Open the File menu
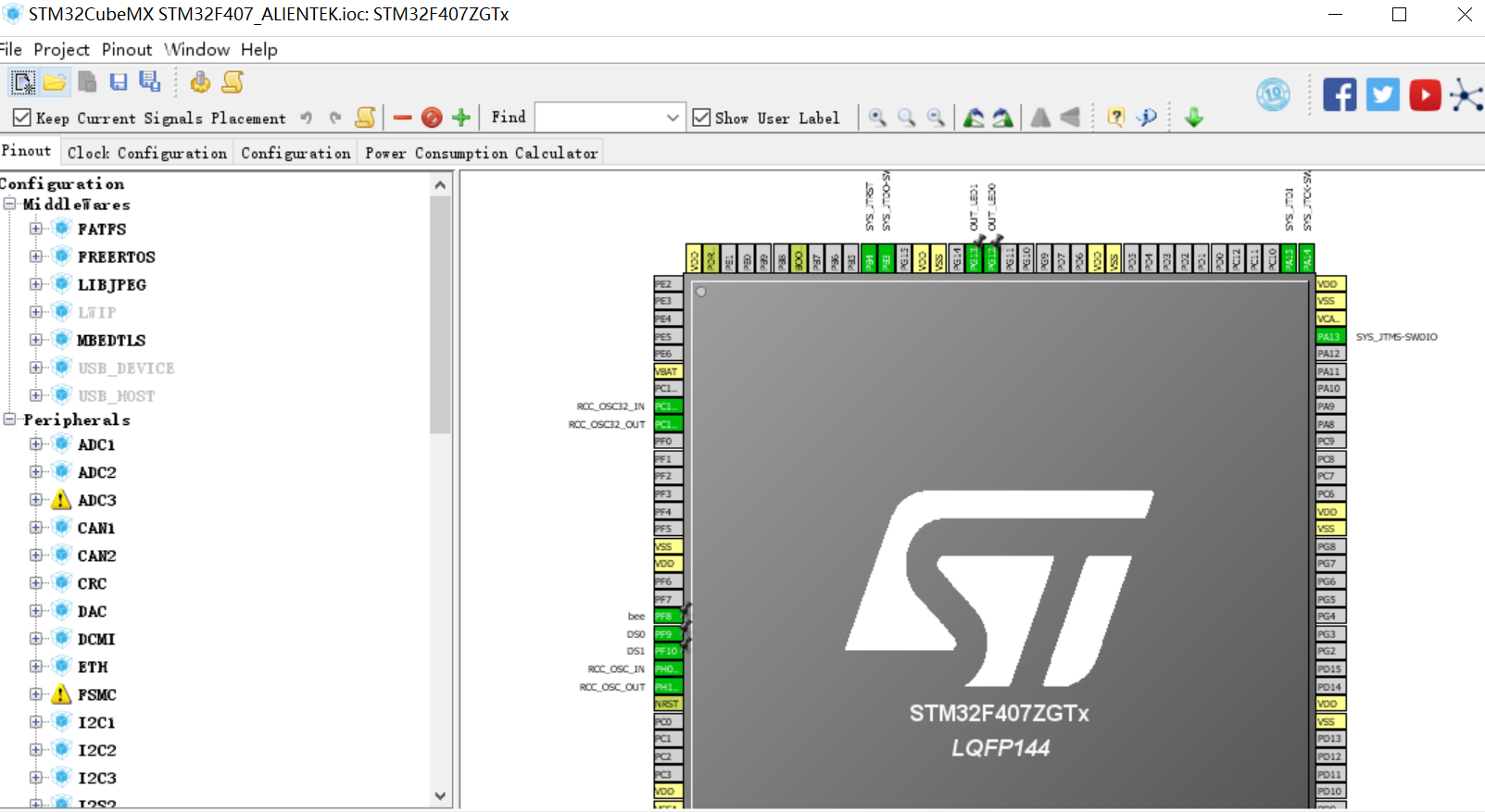 pos(11,50)
